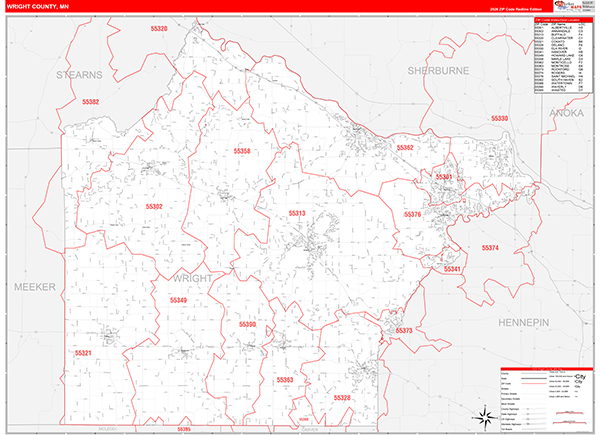Viewport: 600px width, 435px height.
Task: Click ZIP code label 55321
Action: click(83, 353)
